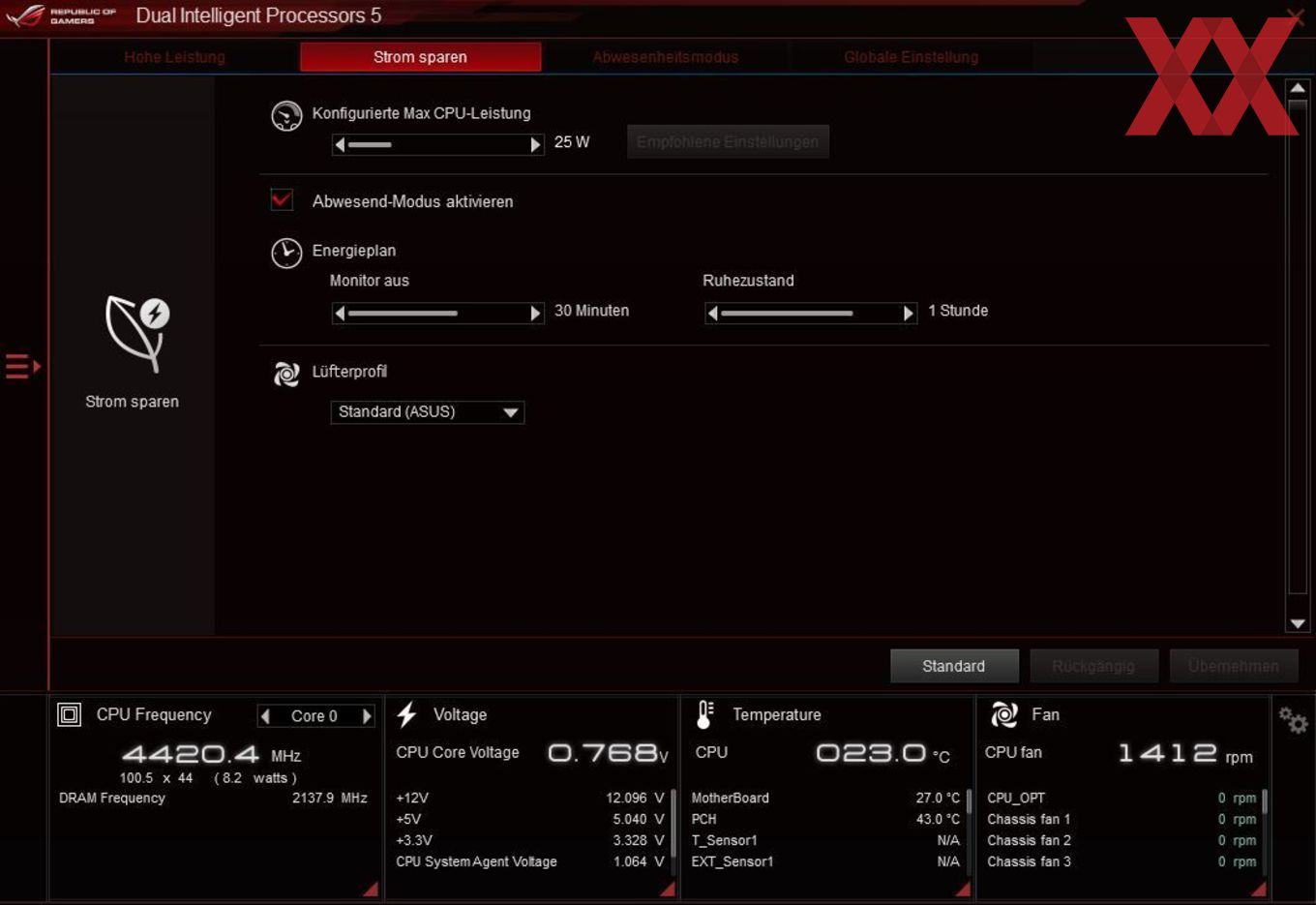Increase max CPU power right arrow
This screenshot has width=1316, height=905.
point(535,144)
